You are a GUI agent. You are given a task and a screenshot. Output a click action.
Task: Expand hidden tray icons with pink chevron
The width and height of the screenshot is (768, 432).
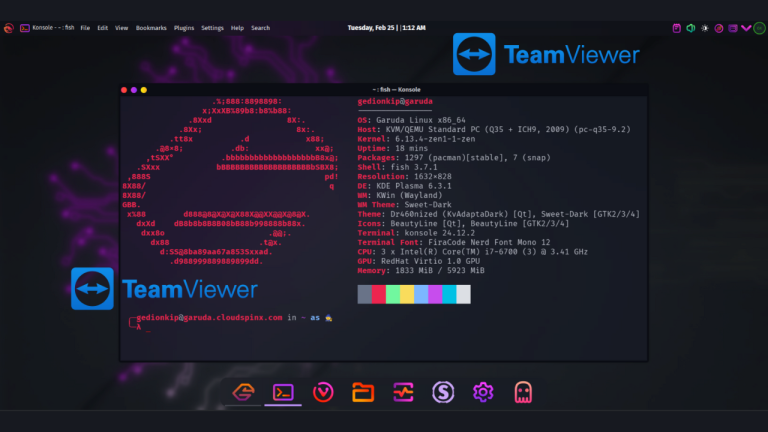[x=746, y=28]
